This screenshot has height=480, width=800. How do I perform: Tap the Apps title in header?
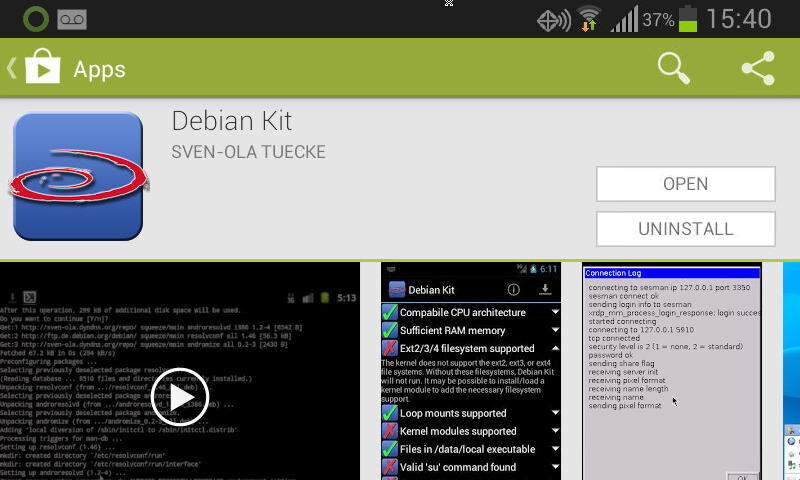pos(99,69)
